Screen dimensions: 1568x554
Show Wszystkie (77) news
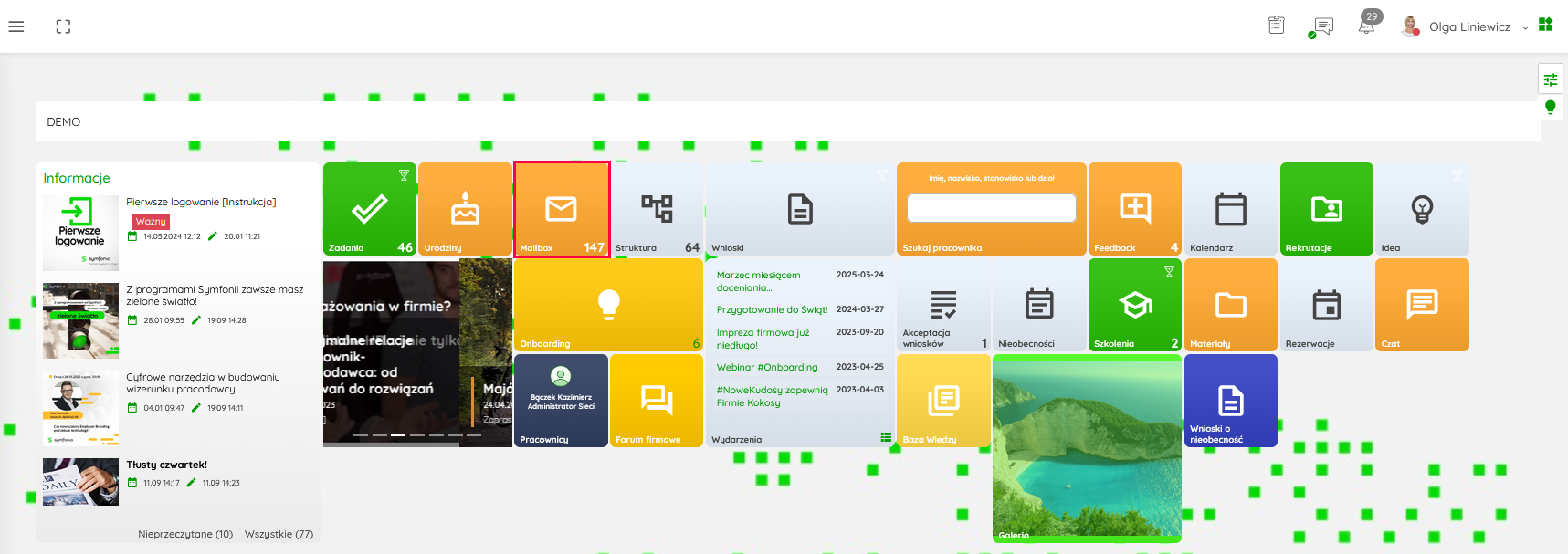[279, 534]
